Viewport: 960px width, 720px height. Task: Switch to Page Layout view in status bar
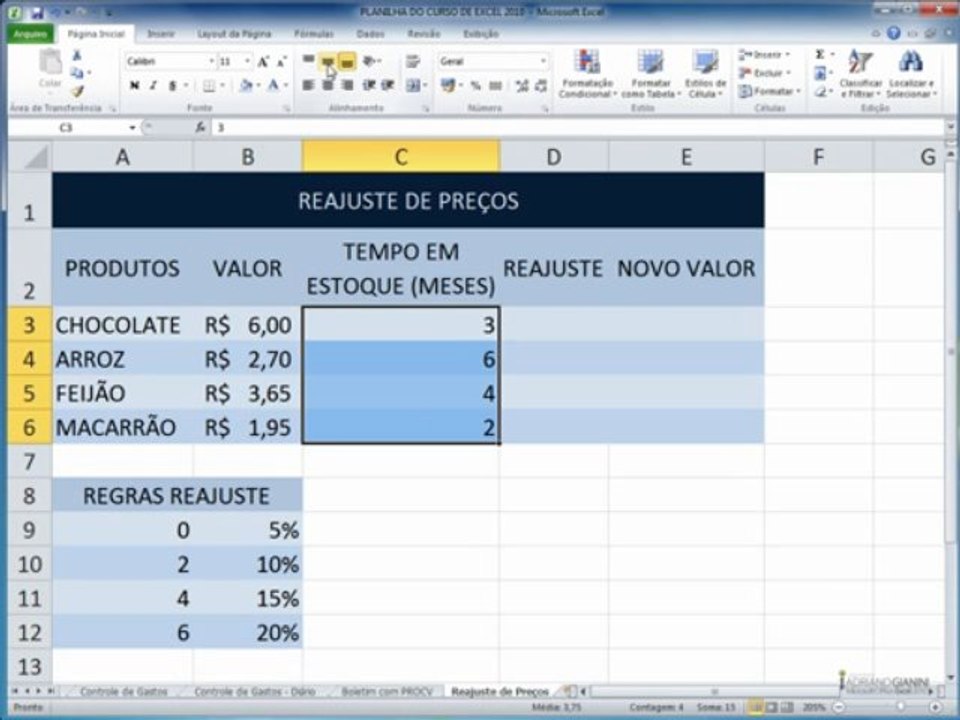point(771,708)
